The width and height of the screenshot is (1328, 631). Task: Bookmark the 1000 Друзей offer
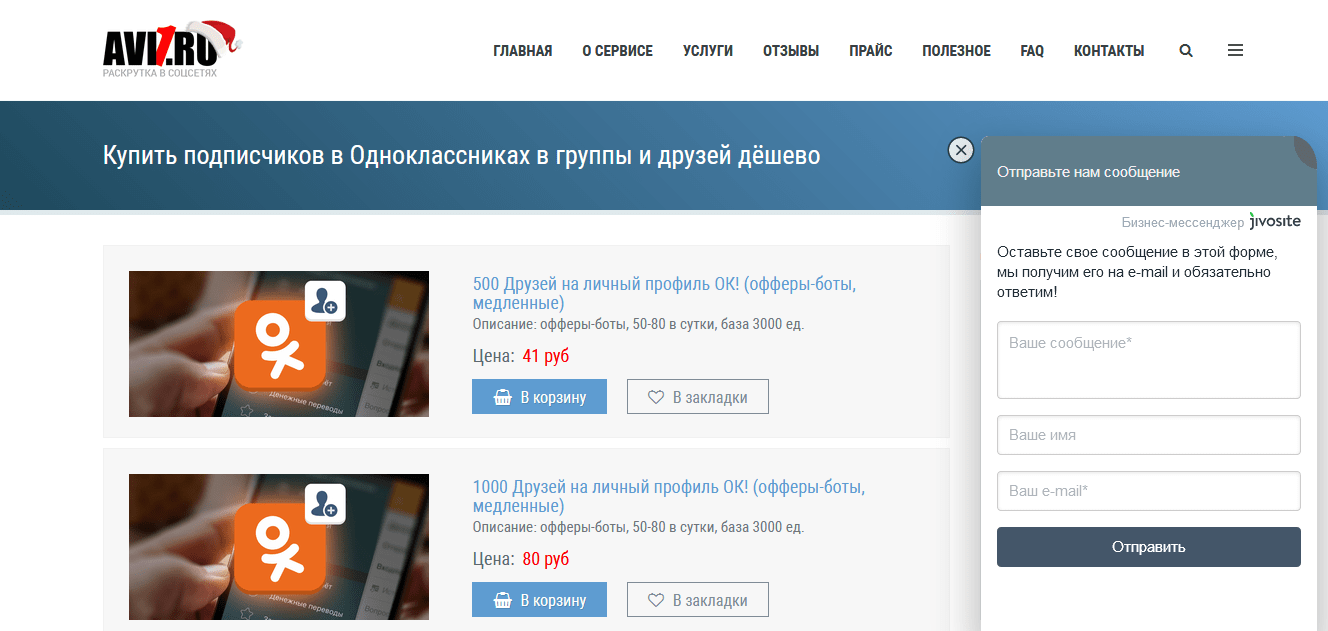pos(698,600)
